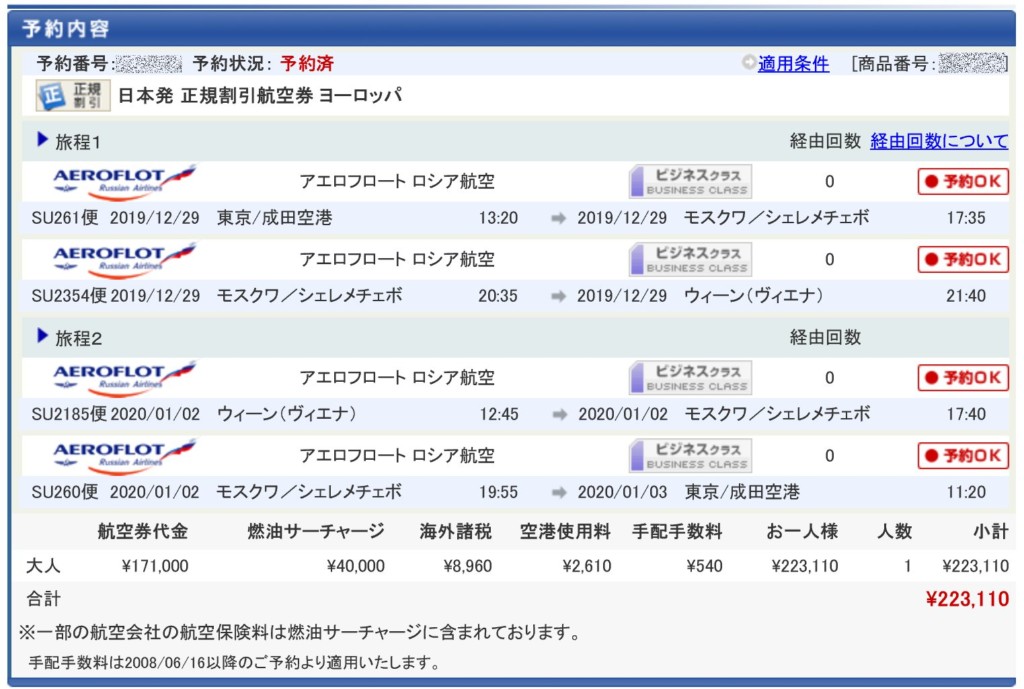Click the red 予約済 reservation status
The image size is (1024, 689).
click(x=307, y=64)
